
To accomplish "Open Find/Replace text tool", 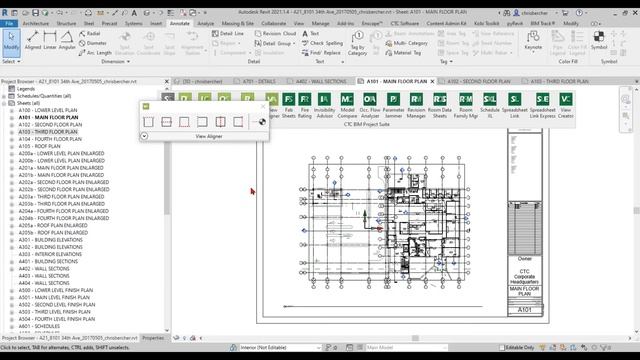I will [321, 53].
